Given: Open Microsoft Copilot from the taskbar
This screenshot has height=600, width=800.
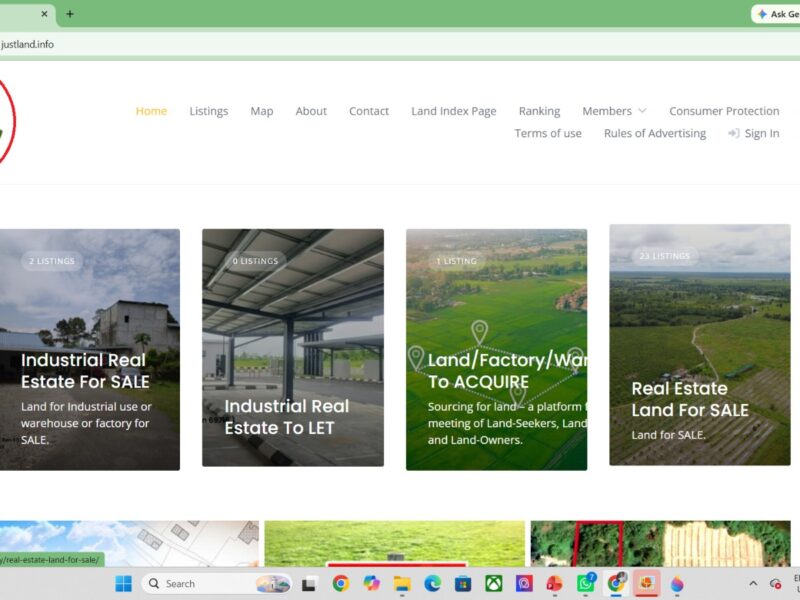Looking at the screenshot, I should coord(371,583).
